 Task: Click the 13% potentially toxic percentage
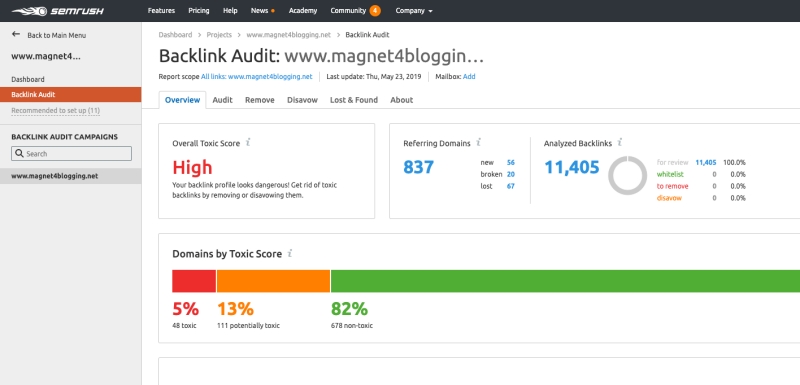point(235,309)
